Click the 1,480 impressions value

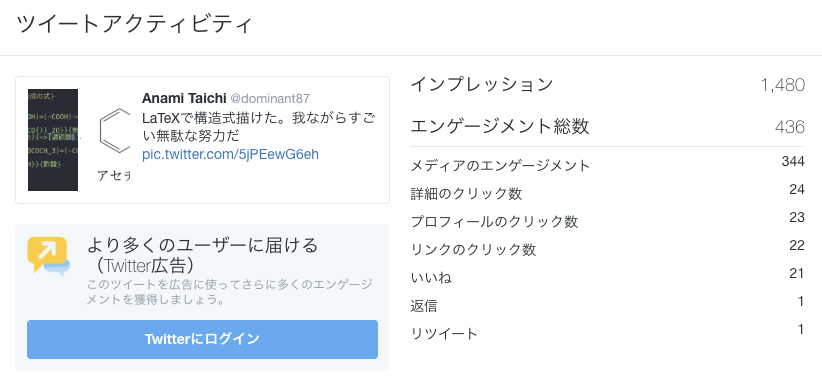(783, 85)
